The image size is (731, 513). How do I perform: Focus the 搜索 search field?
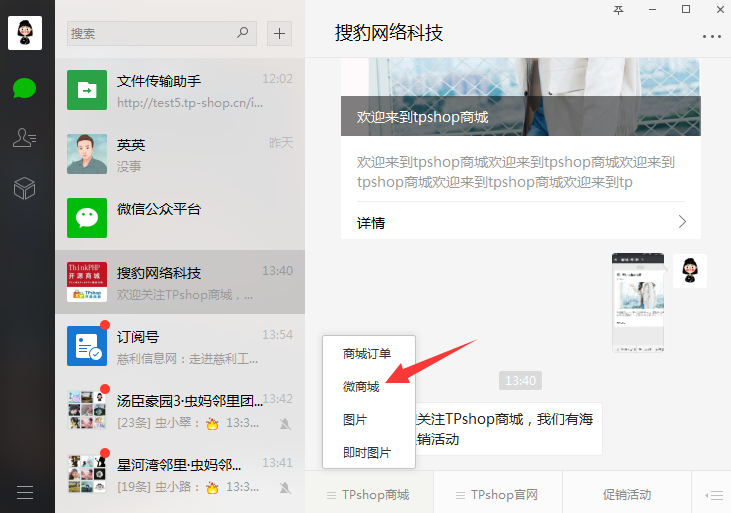point(162,33)
